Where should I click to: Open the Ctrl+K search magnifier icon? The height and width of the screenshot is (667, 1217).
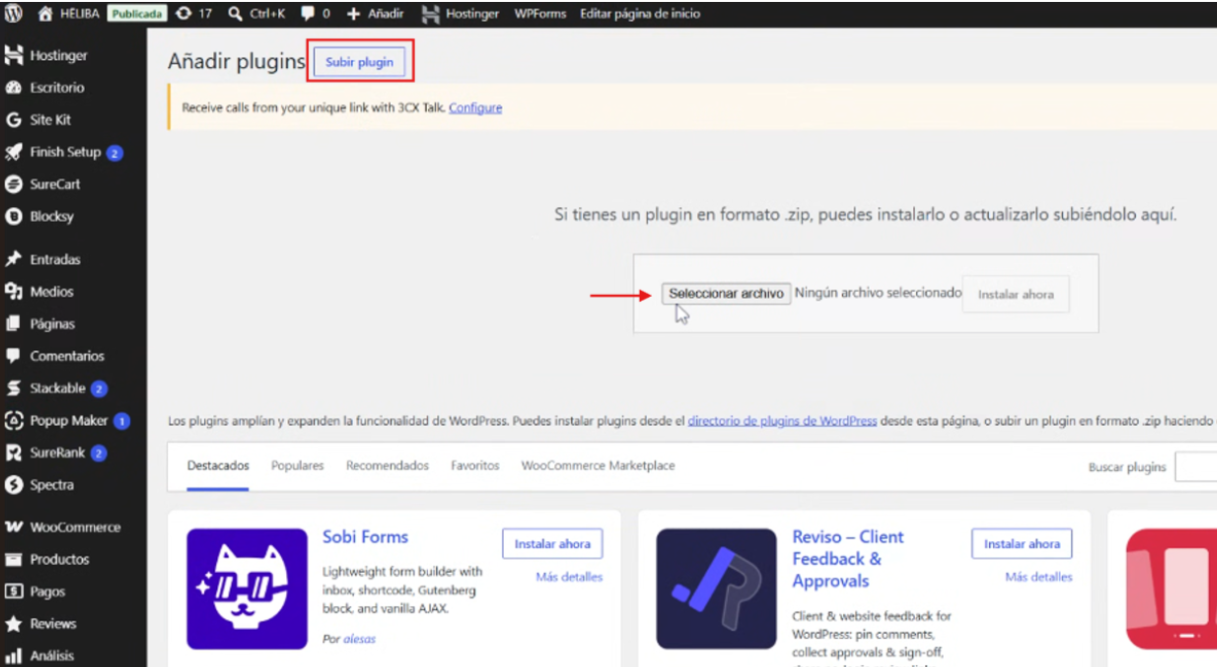coord(235,14)
